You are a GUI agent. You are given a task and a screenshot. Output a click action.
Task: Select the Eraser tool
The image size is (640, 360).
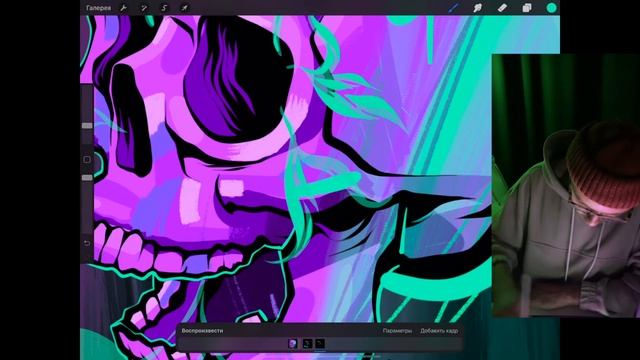[502, 8]
